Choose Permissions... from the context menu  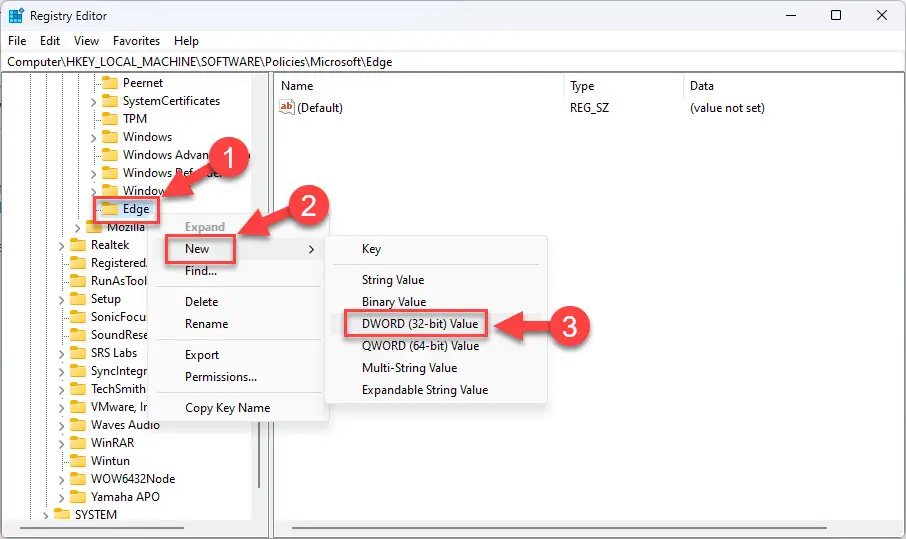pyautogui.click(x=239, y=377)
